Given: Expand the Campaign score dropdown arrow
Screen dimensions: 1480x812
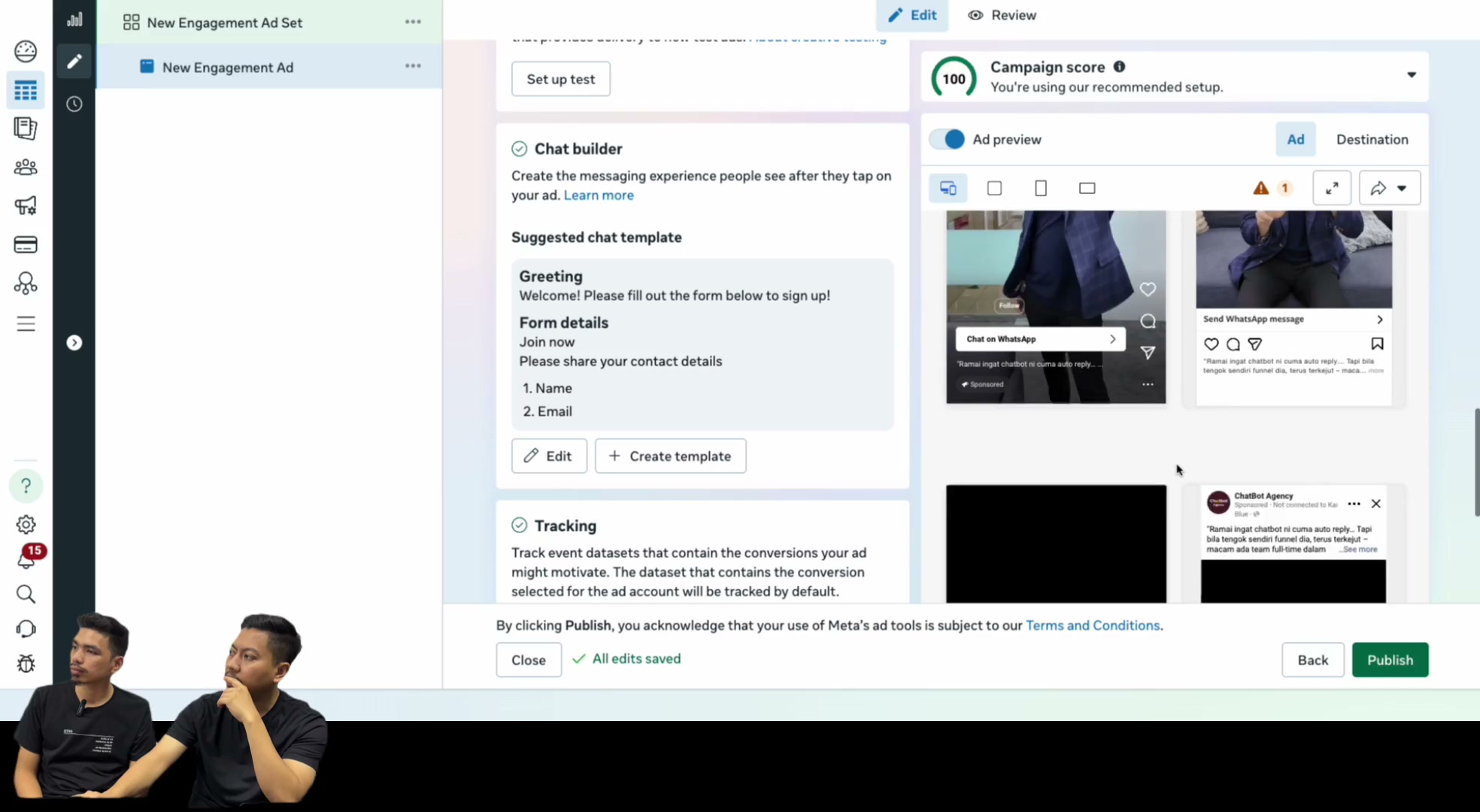Looking at the screenshot, I should tap(1412, 74).
